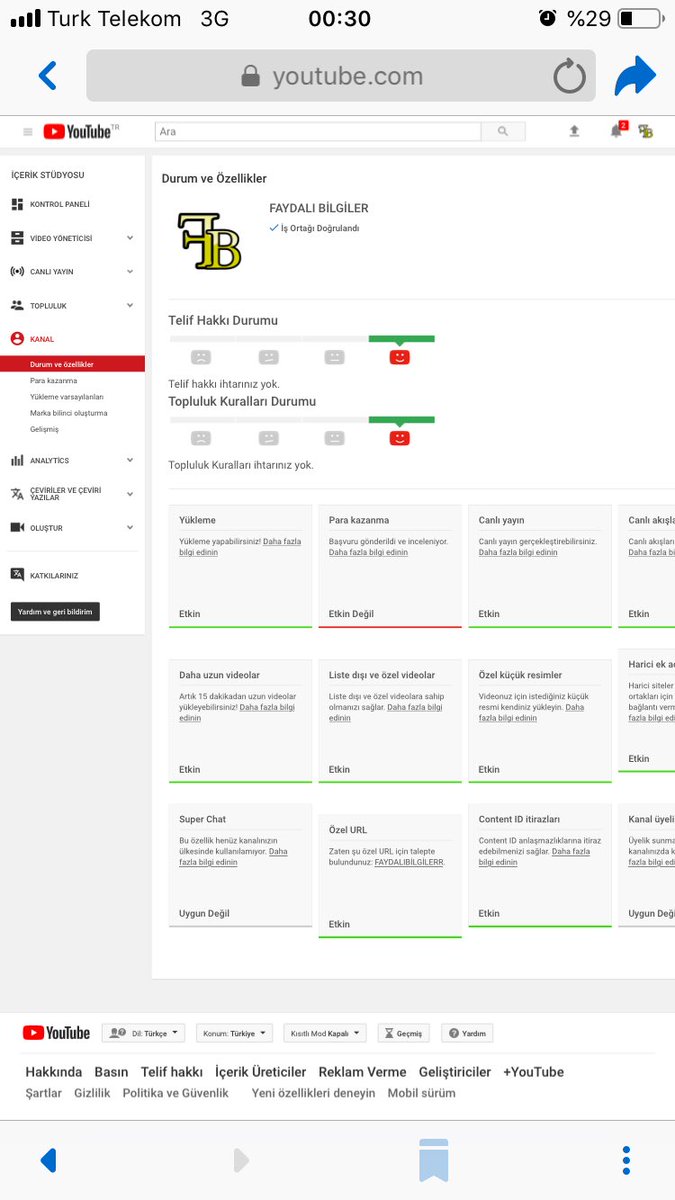675x1200 pixels.
Task: Expand the Analytics section
Action: (130, 460)
